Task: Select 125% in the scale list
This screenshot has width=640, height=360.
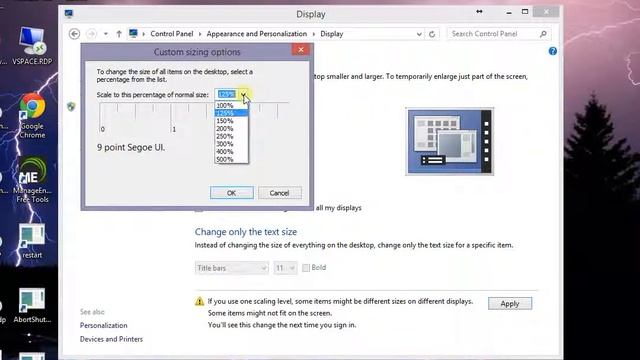Action: click(x=231, y=113)
